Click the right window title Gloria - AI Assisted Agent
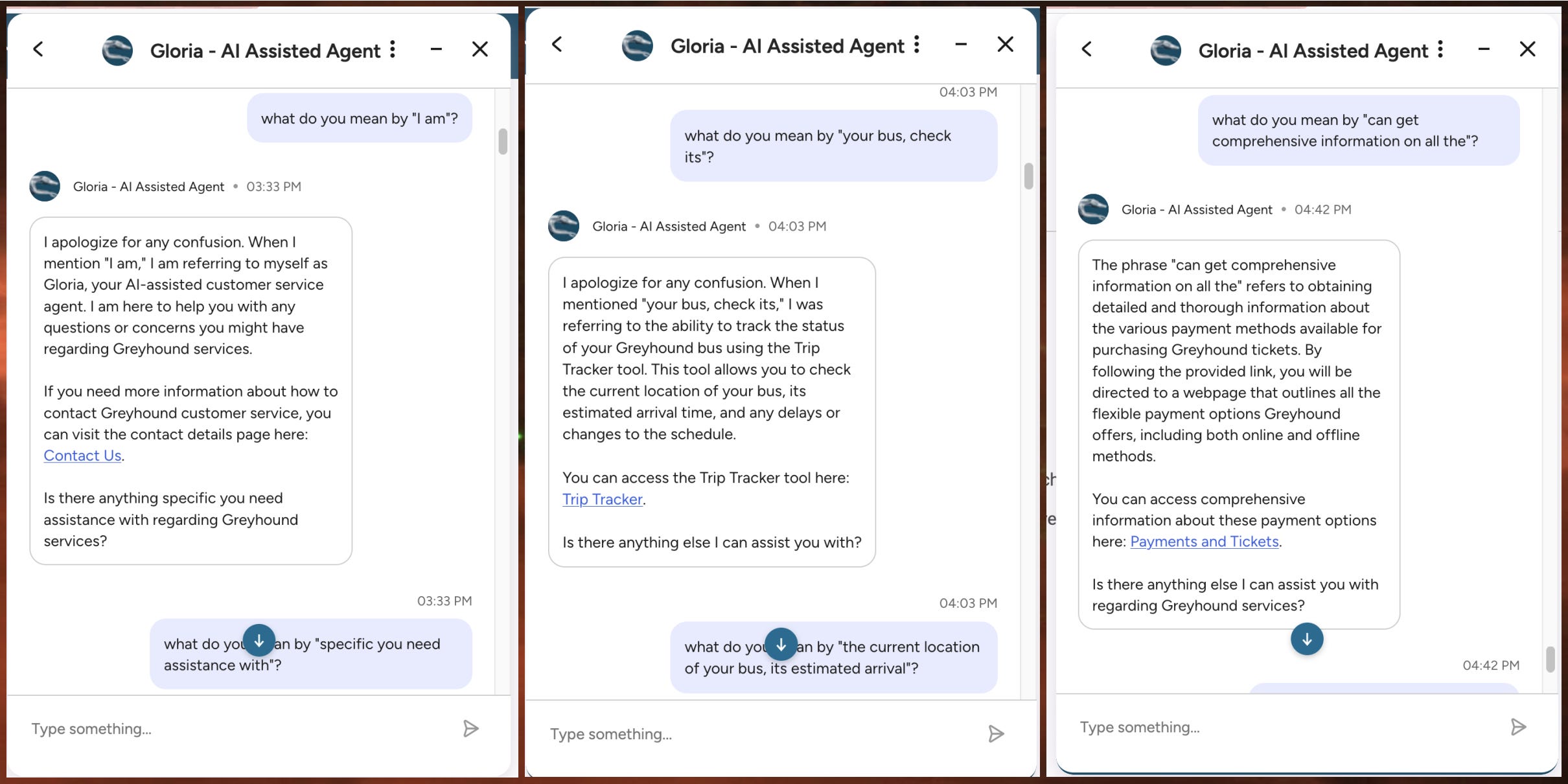Viewport: 1568px width, 784px height. (x=1313, y=51)
